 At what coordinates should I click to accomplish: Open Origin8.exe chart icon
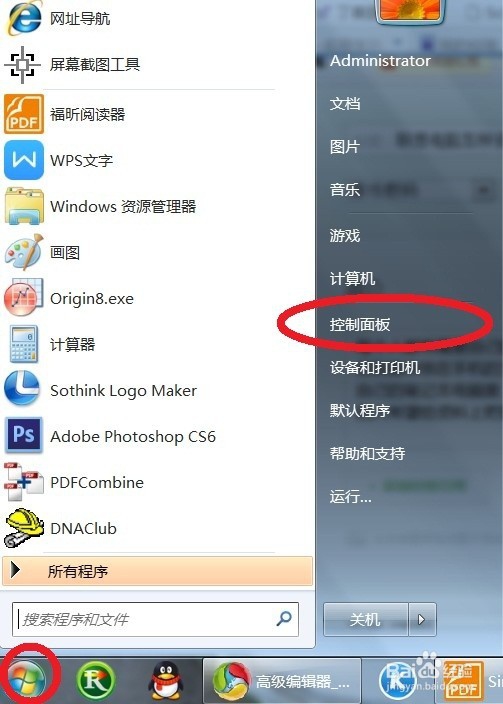[x=24, y=298]
